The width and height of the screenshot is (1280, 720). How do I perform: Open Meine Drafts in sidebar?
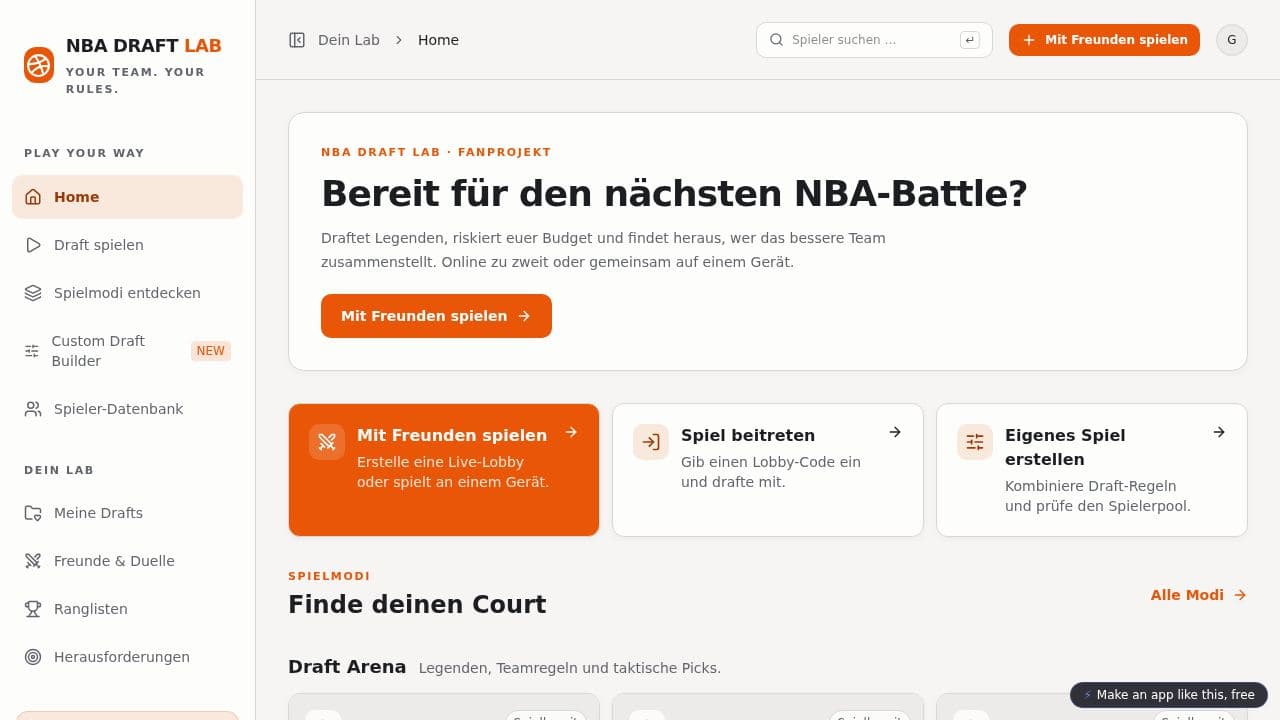pos(127,513)
